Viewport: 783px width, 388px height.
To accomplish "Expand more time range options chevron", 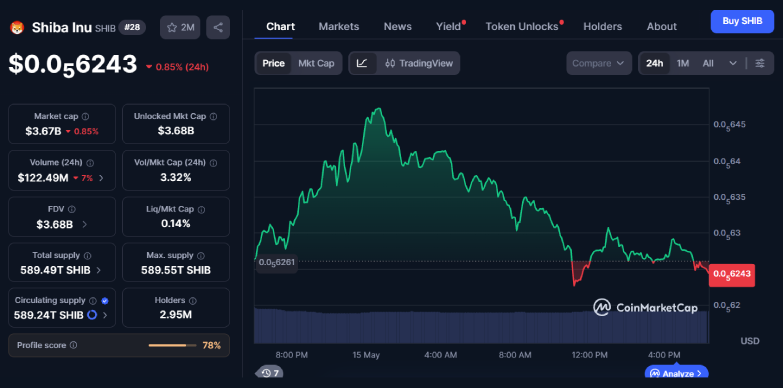I will click(733, 63).
